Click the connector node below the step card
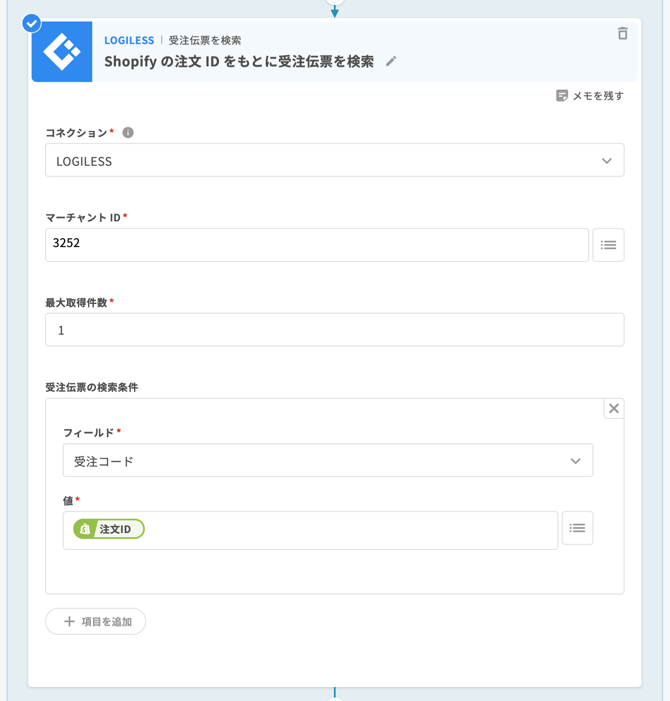The height and width of the screenshot is (701, 670). click(x=335, y=697)
